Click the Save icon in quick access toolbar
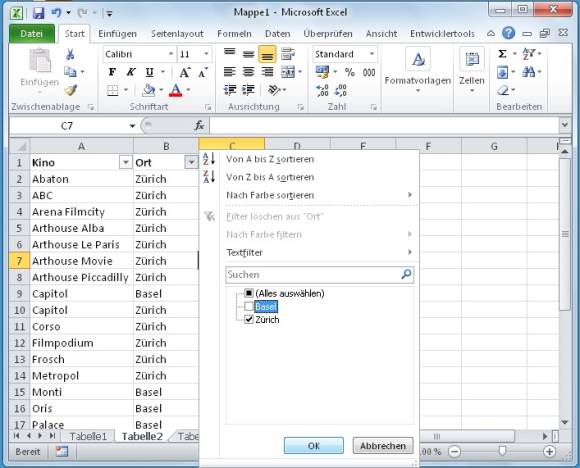This screenshot has width=580, height=468. pos(38,13)
